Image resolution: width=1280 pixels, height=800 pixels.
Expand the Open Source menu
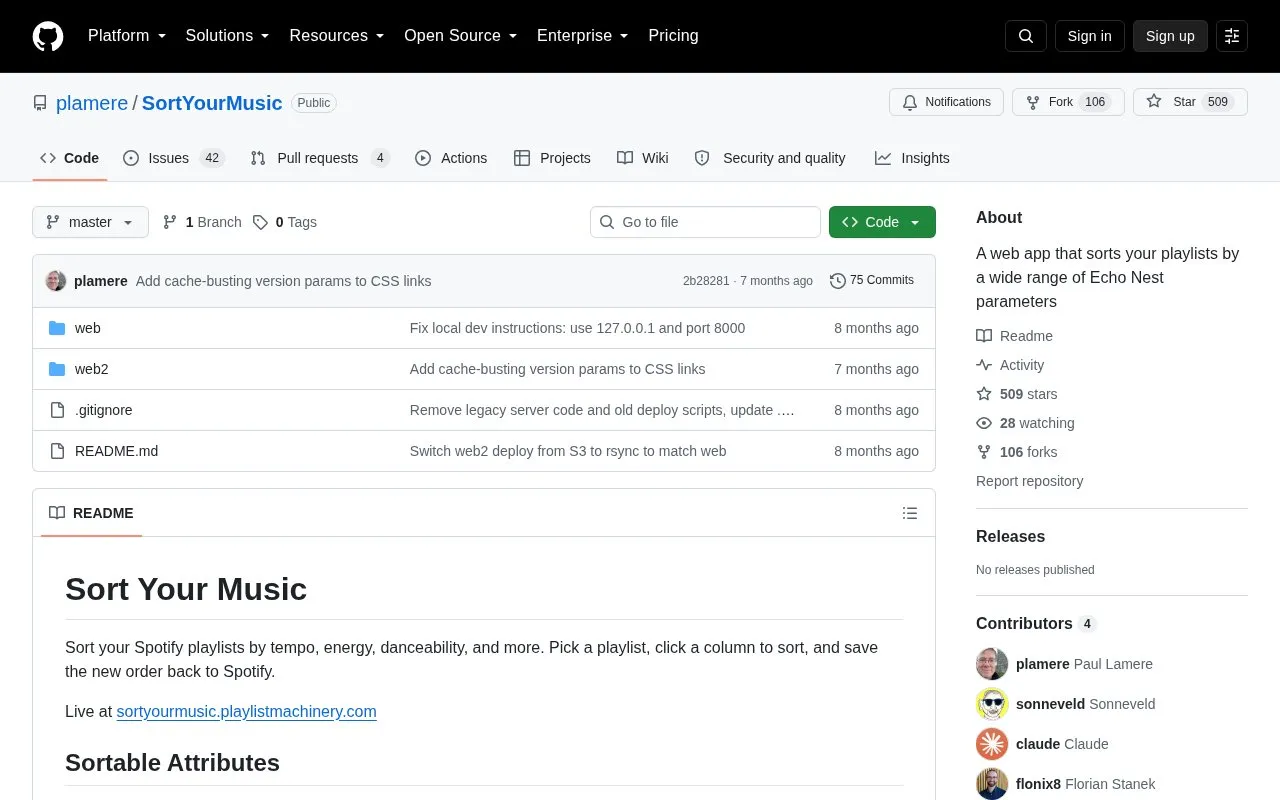[x=461, y=36]
